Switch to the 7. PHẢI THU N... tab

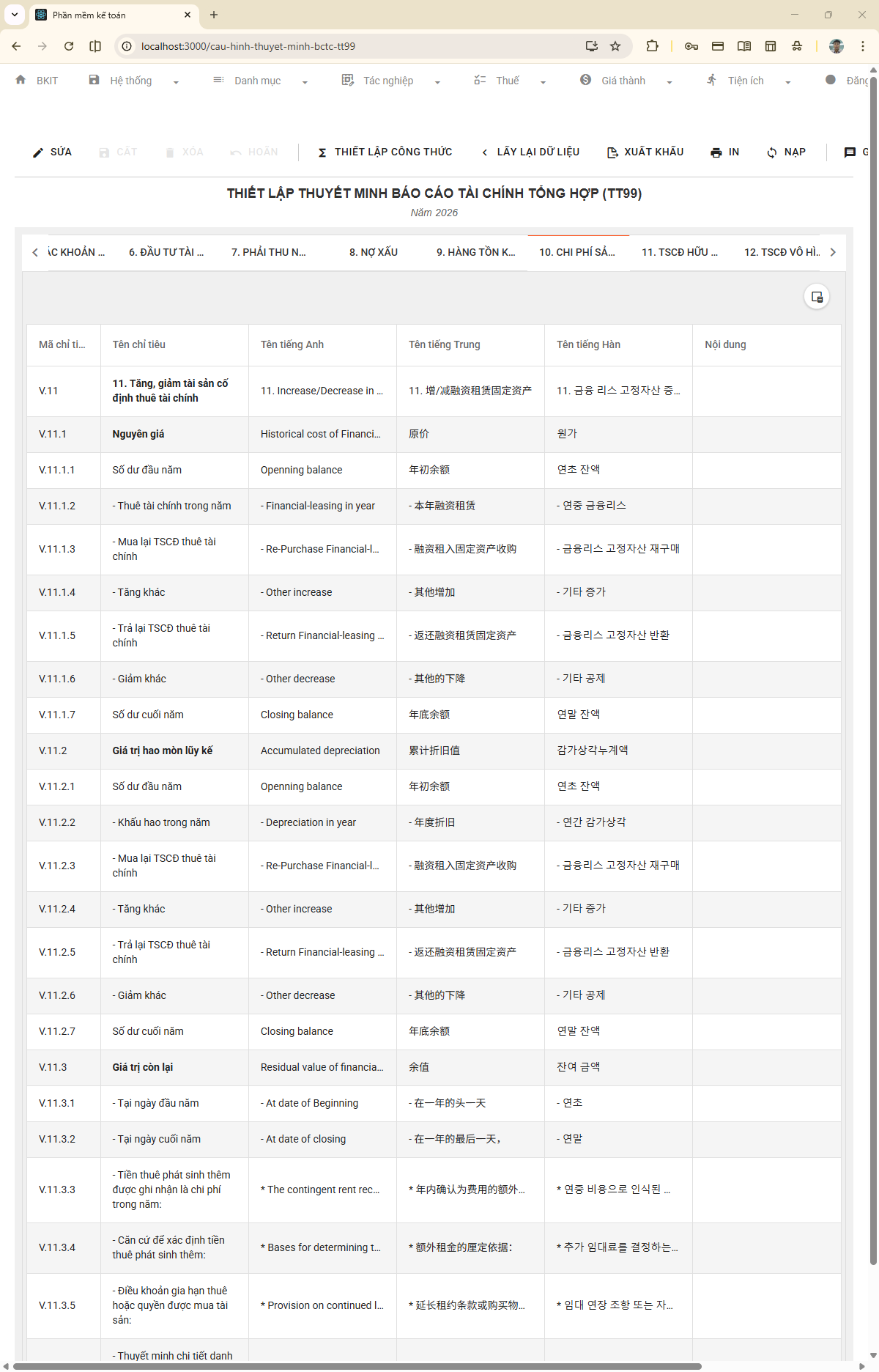click(269, 252)
